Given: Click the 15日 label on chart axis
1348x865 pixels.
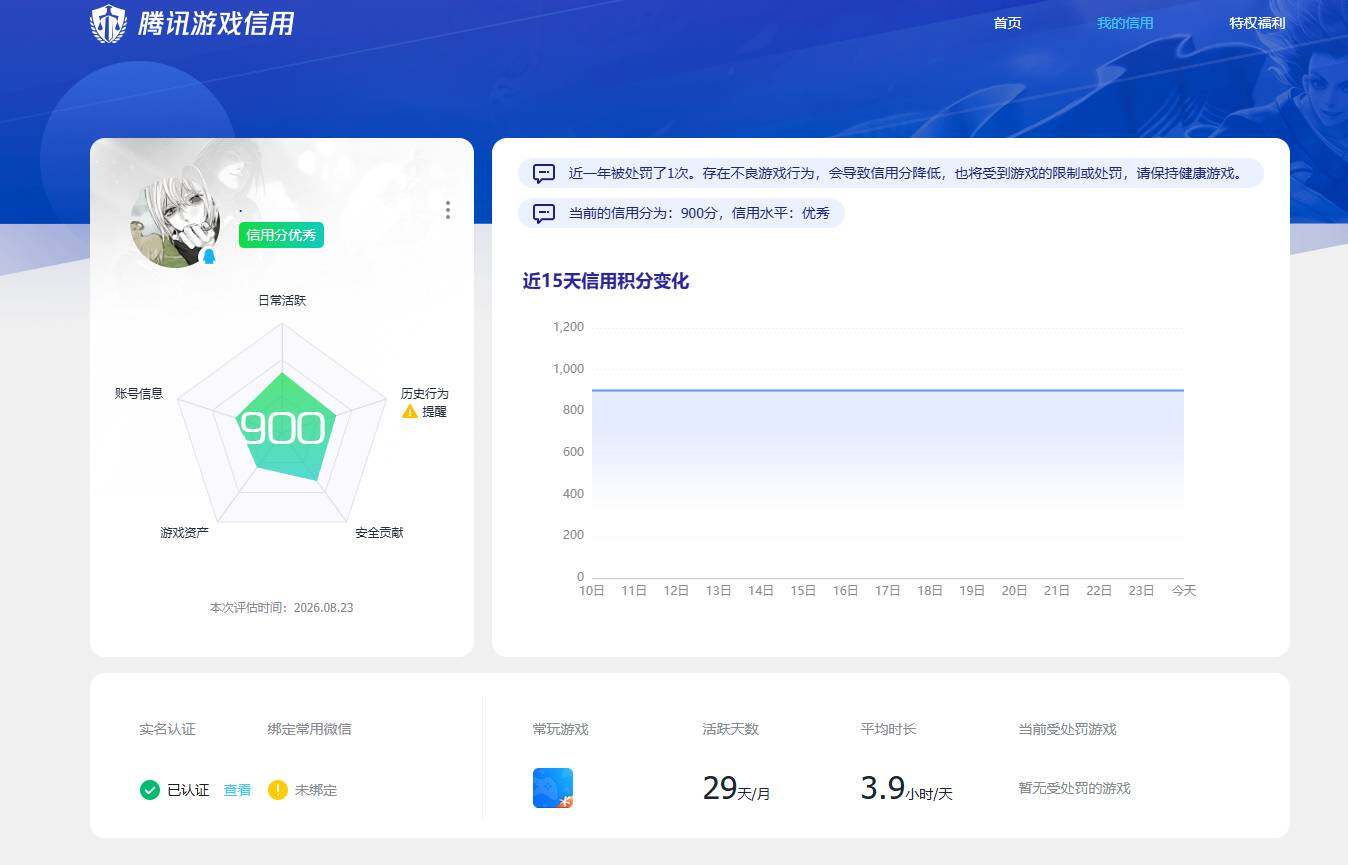Looking at the screenshot, I should coord(803,590).
